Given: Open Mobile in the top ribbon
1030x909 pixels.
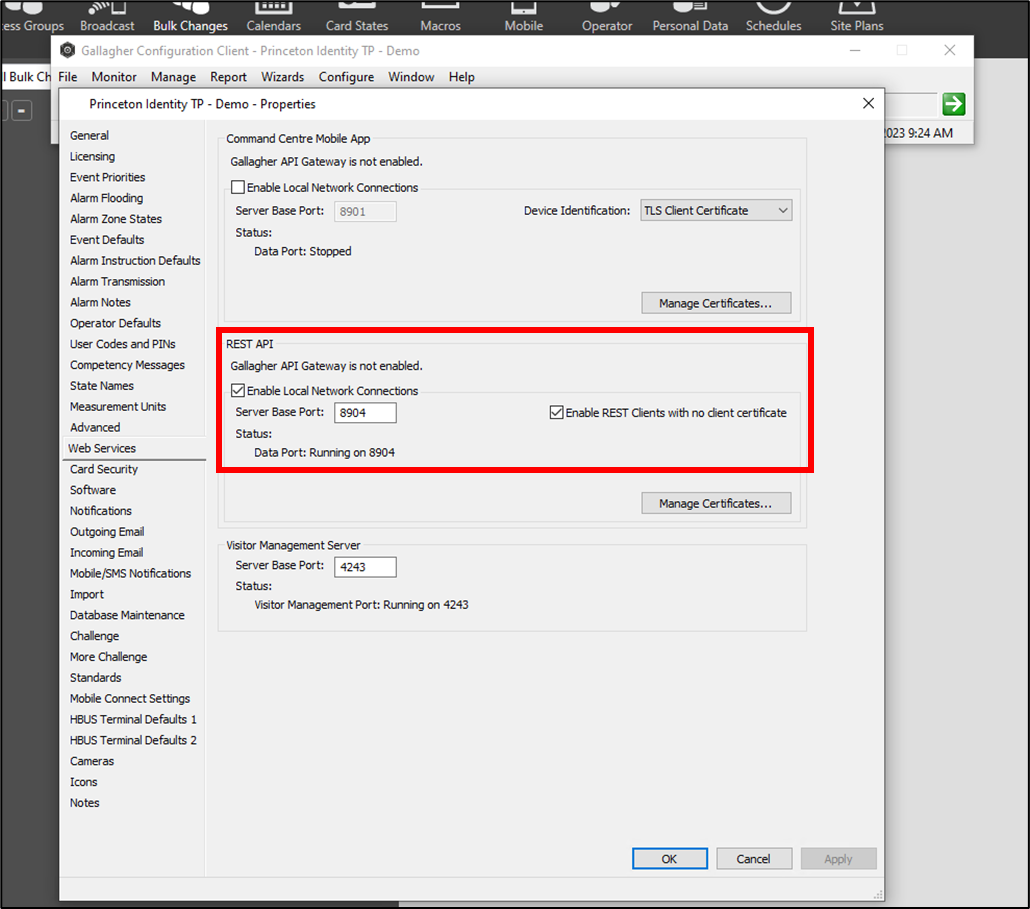Looking at the screenshot, I should tap(524, 18).
